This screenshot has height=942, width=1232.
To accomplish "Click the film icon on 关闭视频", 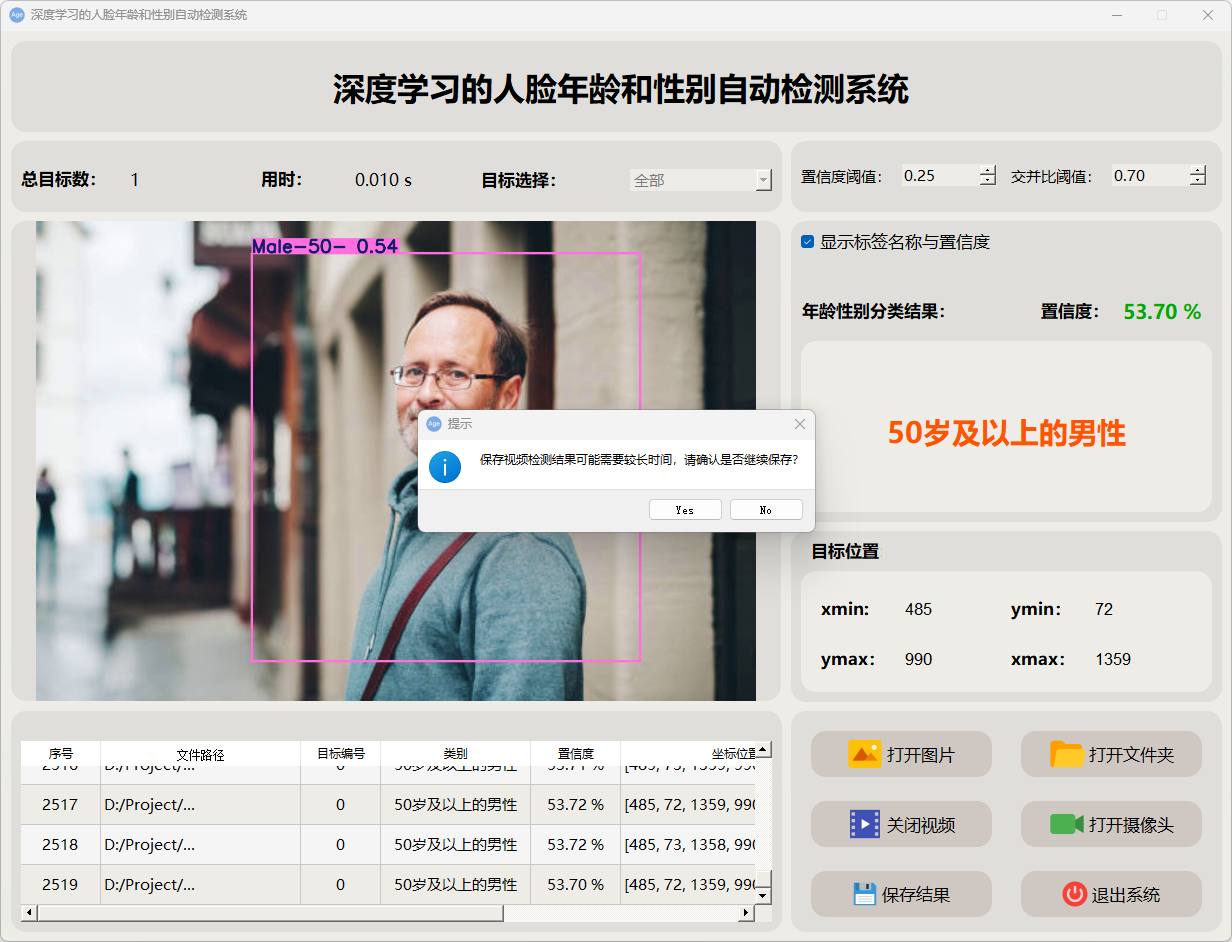I will (x=864, y=824).
